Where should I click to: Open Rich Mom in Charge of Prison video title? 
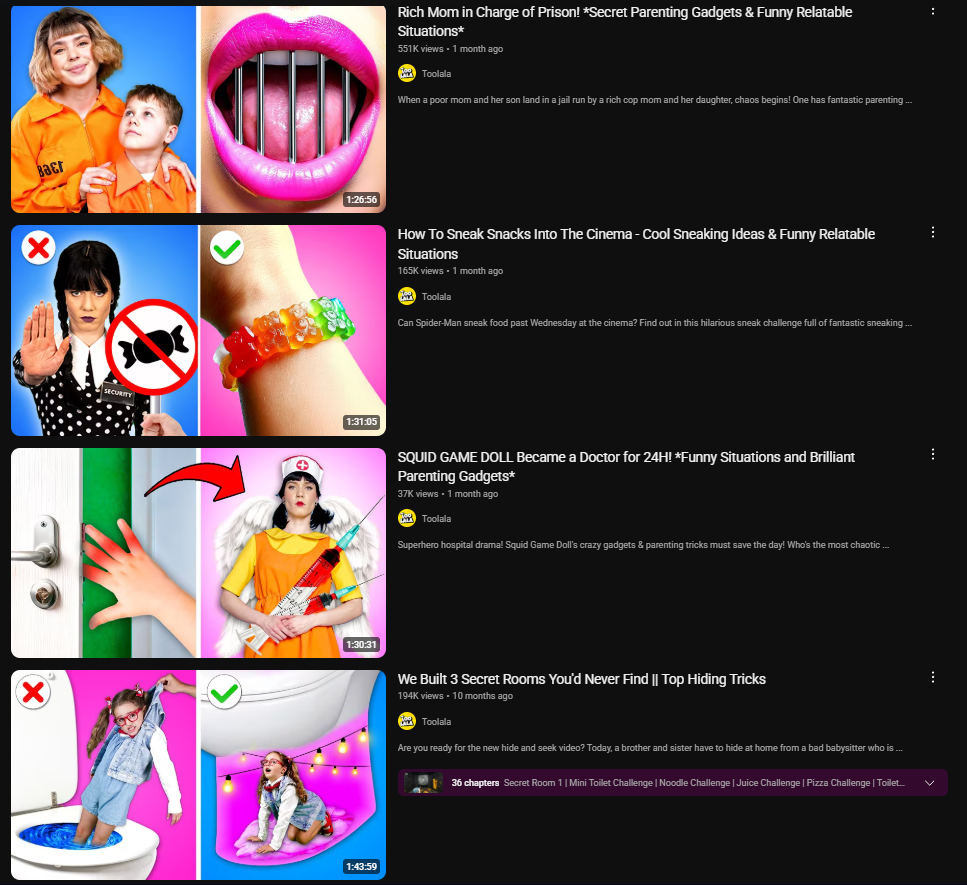point(625,22)
